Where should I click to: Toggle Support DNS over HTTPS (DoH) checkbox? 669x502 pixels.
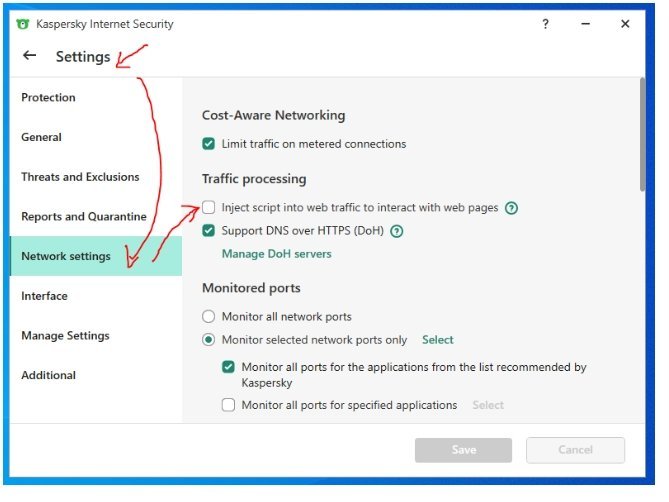tap(209, 231)
